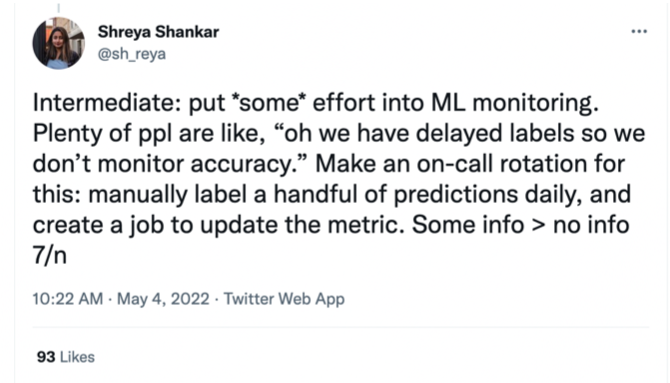
Task: Open the 10:22 AM timestamp link
Action: (68, 298)
